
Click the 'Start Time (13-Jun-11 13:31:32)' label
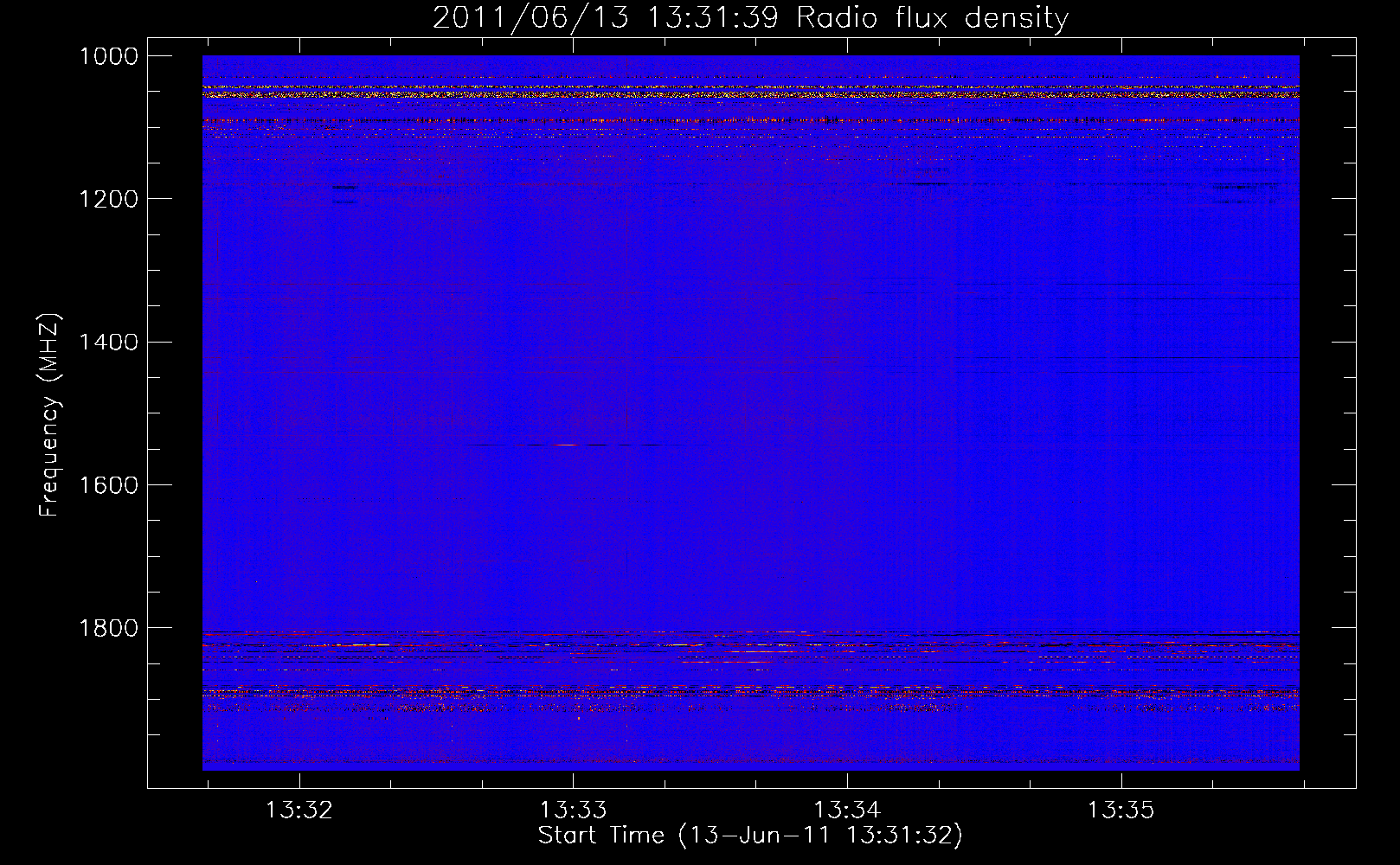[750, 836]
